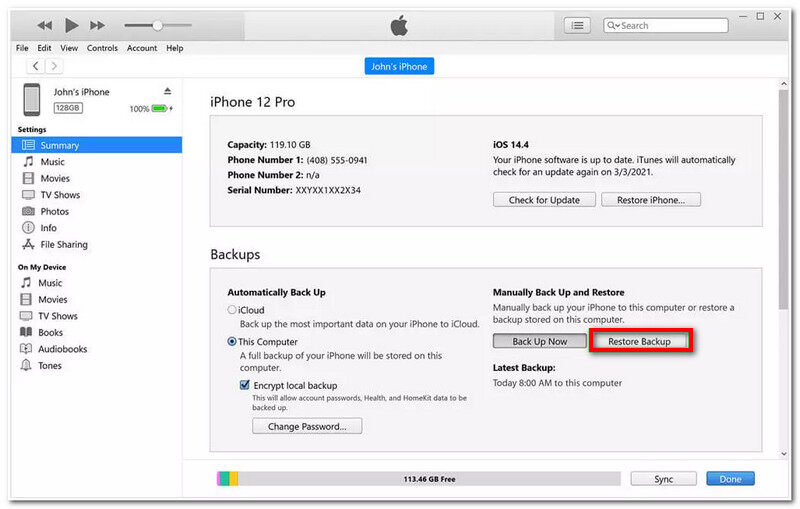Click Check for Update button
Image resolution: width=800 pixels, height=509 pixels.
click(544, 200)
